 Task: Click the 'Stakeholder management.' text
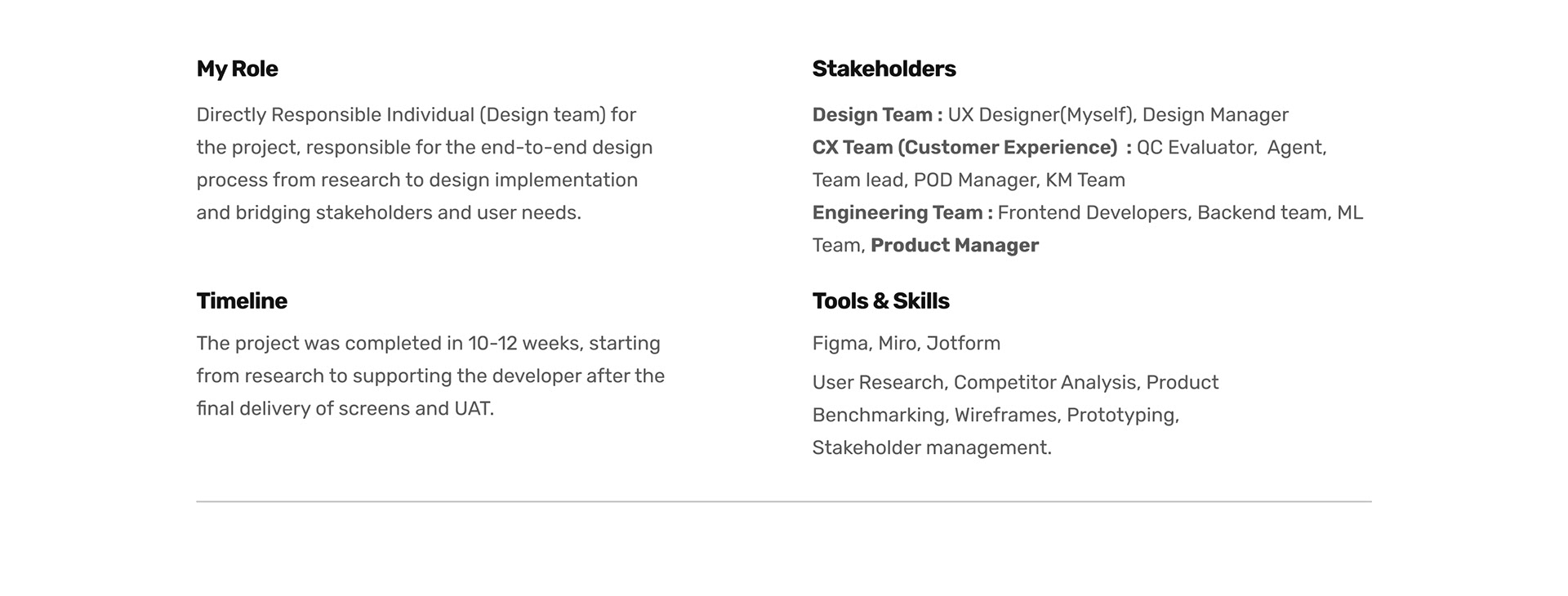(932, 448)
